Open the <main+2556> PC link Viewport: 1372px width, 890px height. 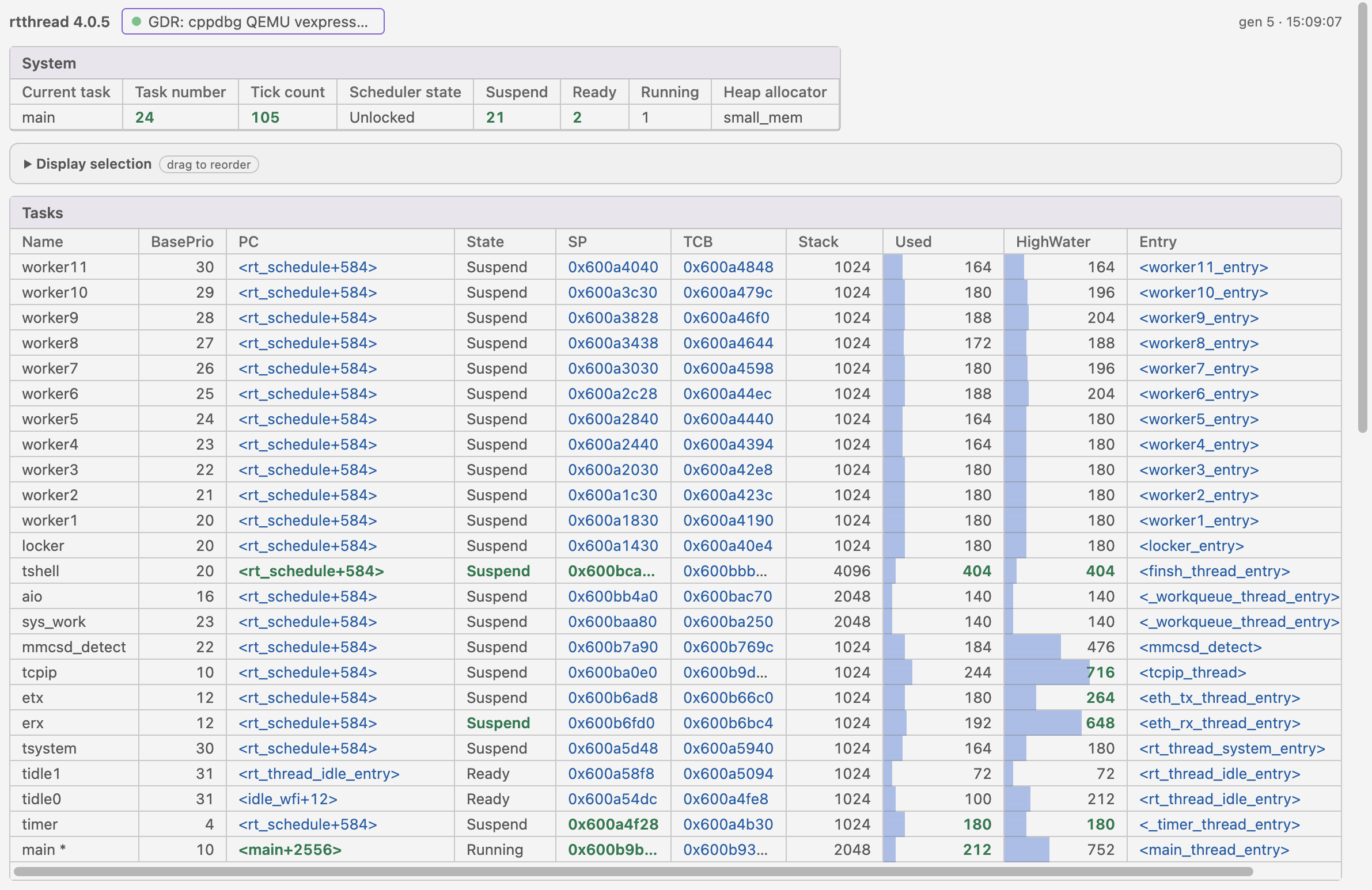point(290,850)
